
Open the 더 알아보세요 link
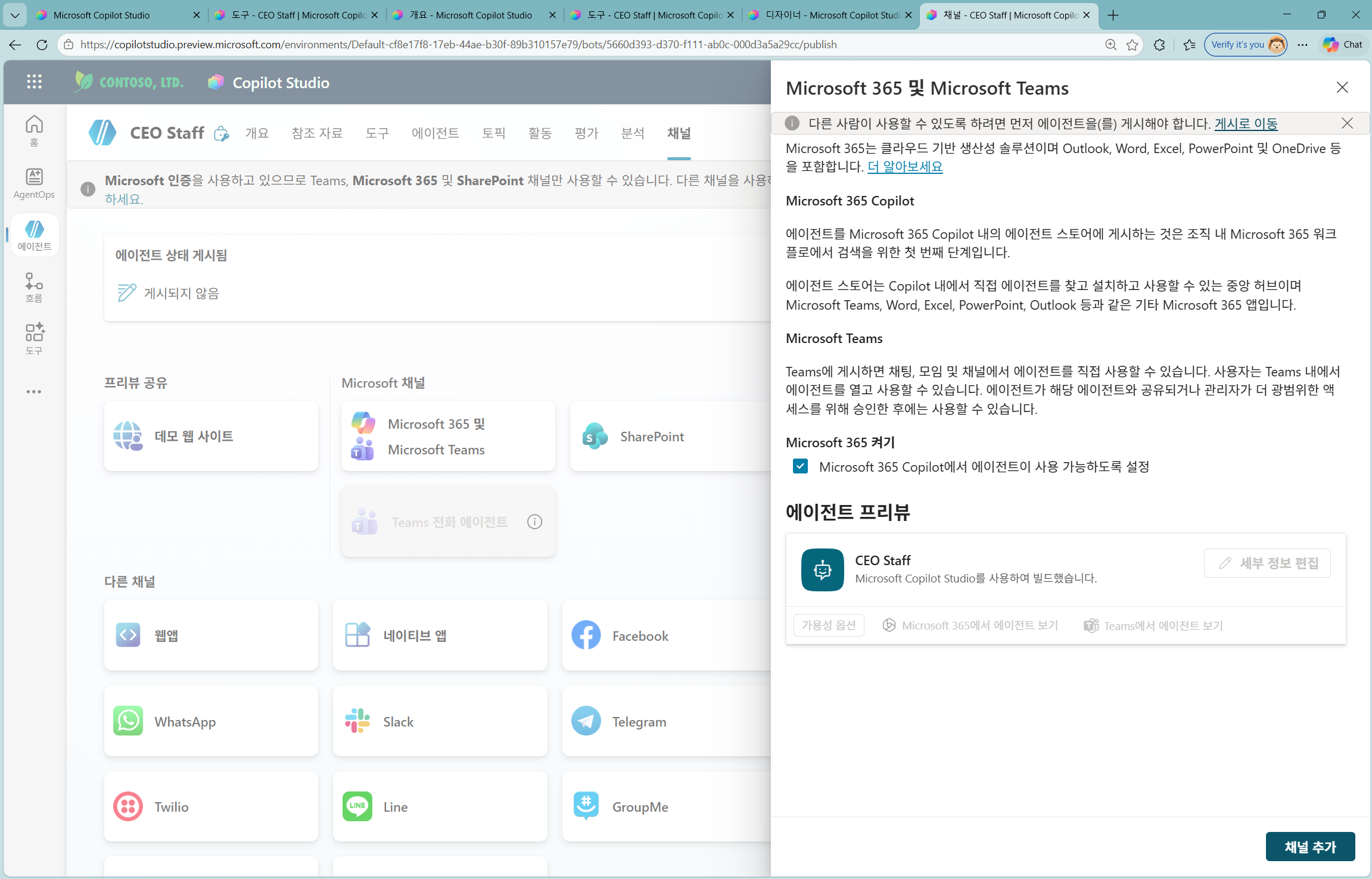coord(905,167)
